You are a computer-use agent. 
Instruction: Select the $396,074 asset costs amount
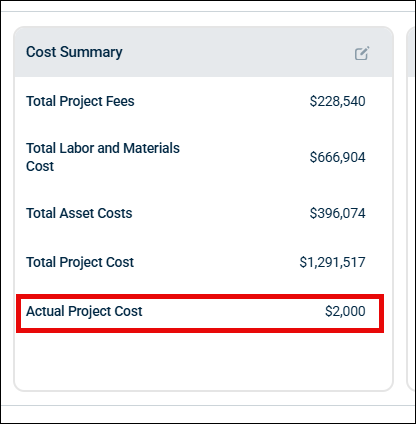point(337,213)
